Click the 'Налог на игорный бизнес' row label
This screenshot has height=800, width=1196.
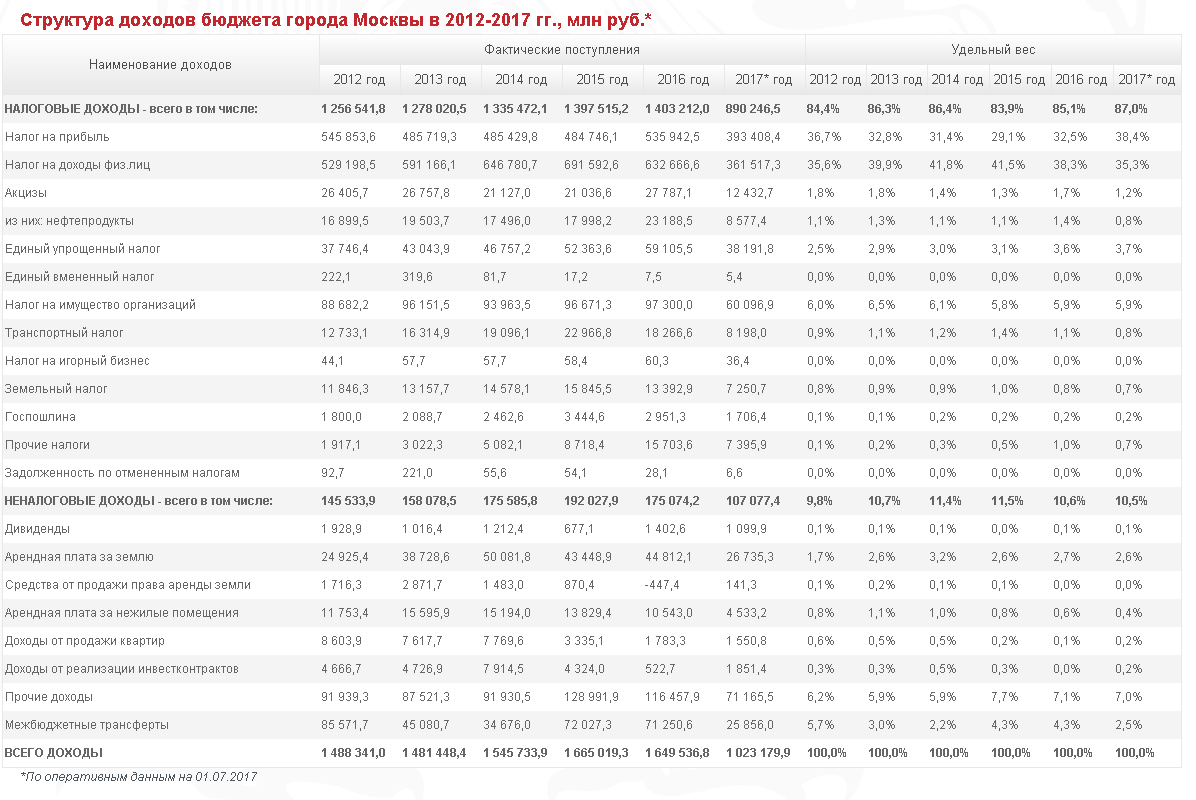[77, 361]
